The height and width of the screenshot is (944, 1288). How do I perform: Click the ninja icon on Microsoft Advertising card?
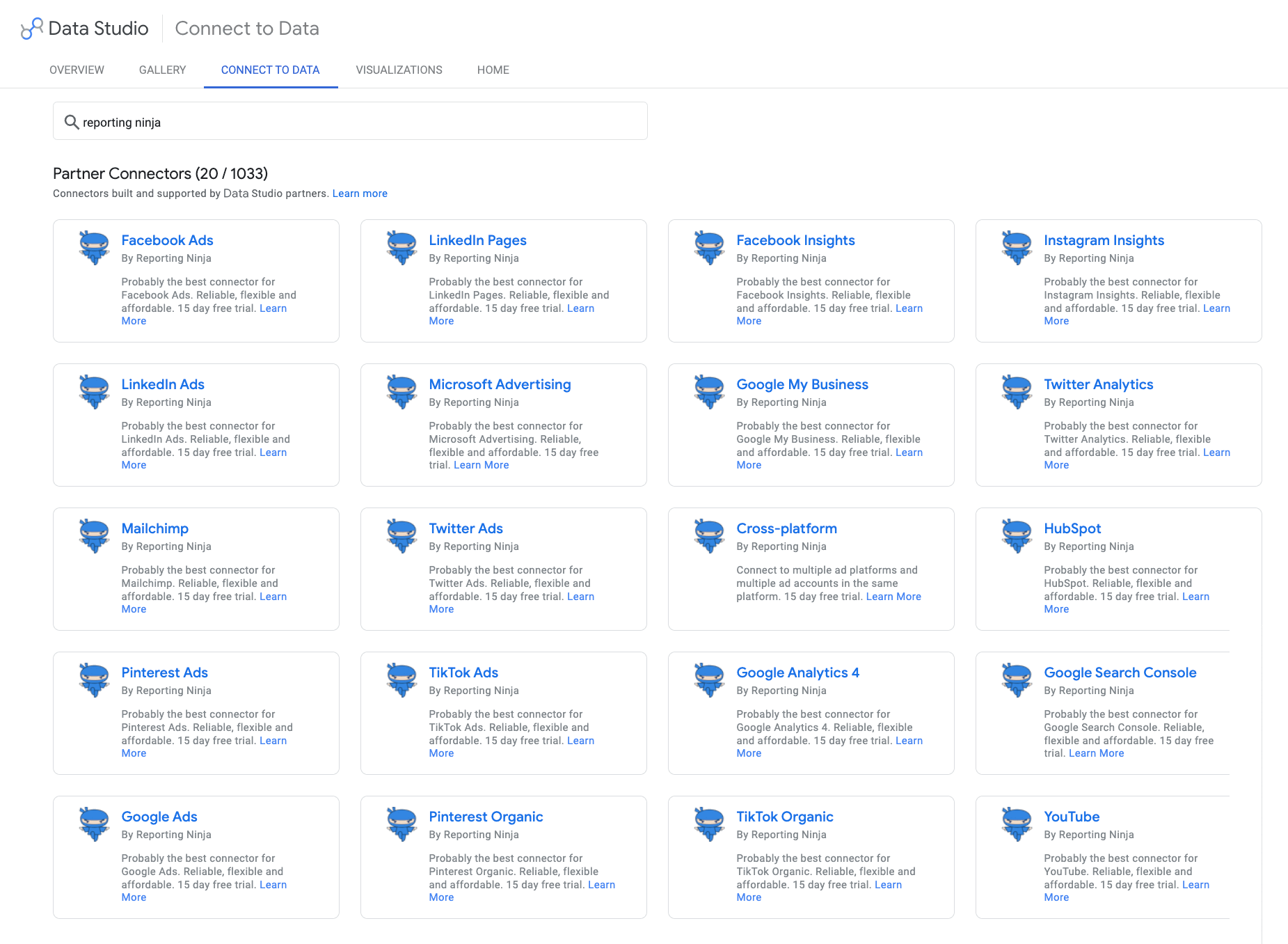click(401, 391)
